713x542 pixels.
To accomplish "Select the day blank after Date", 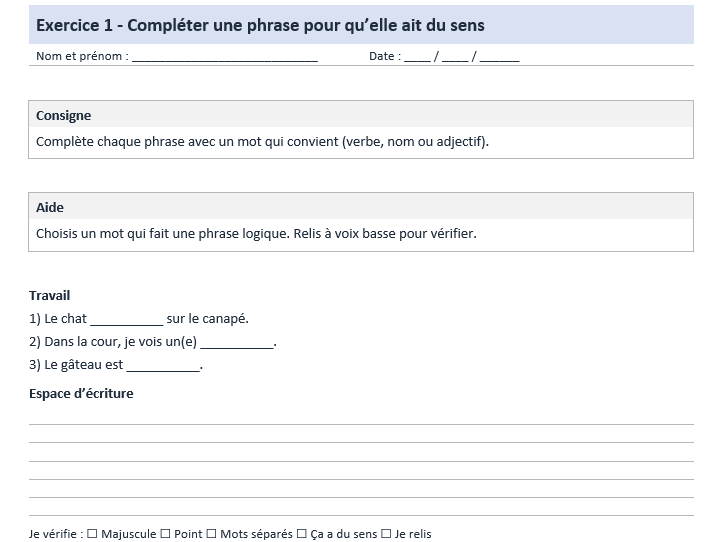I will (417, 58).
